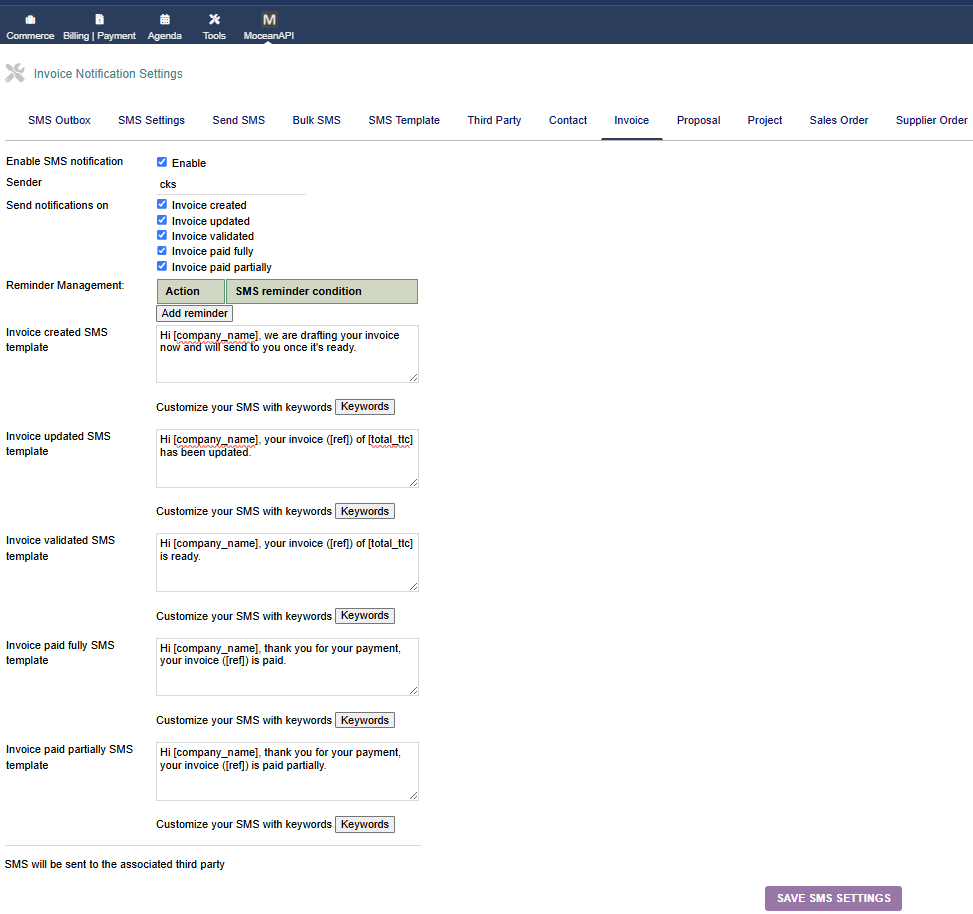The width and height of the screenshot is (973, 914).
Task: Toggle the Invoice created checkbox
Action: (x=162, y=204)
